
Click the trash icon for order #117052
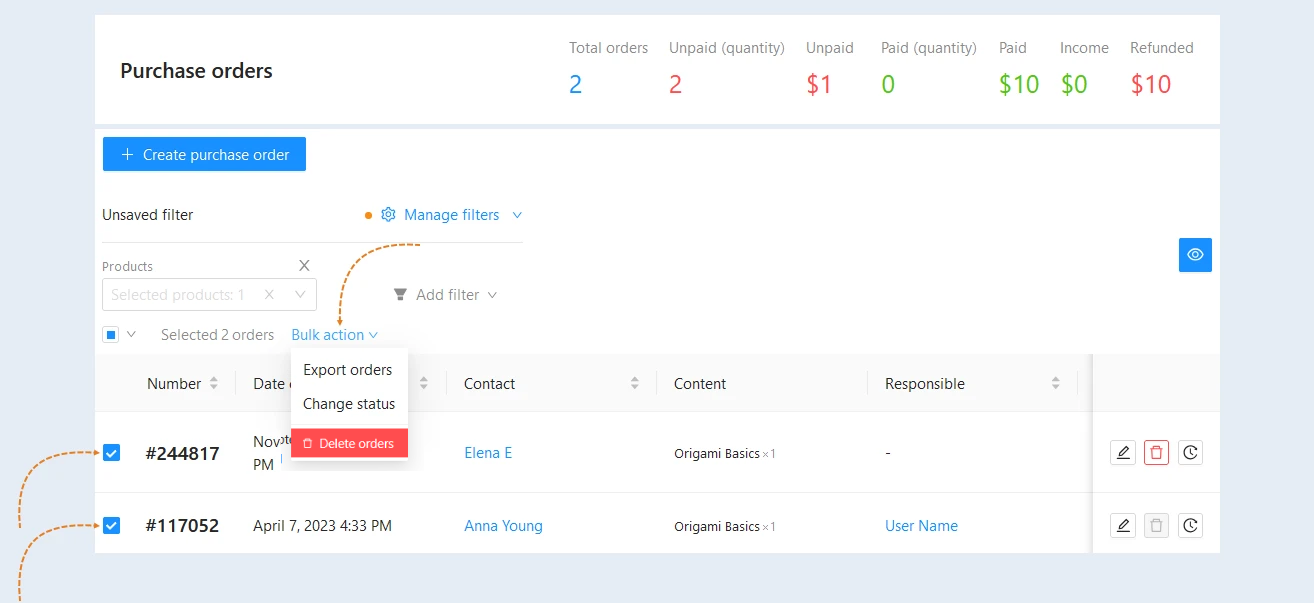(x=1156, y=525)
